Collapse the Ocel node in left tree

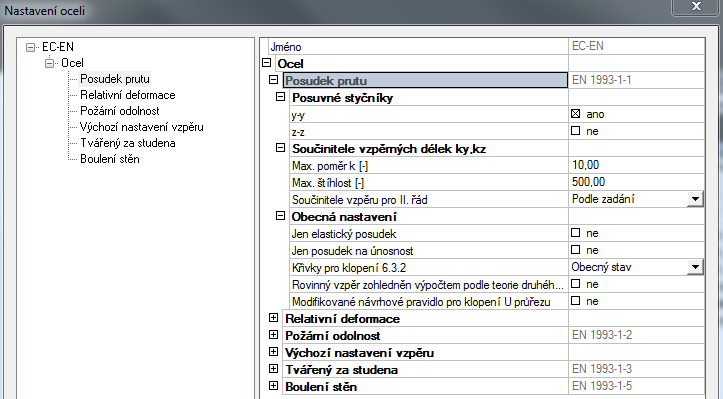[x=49, y=63]
